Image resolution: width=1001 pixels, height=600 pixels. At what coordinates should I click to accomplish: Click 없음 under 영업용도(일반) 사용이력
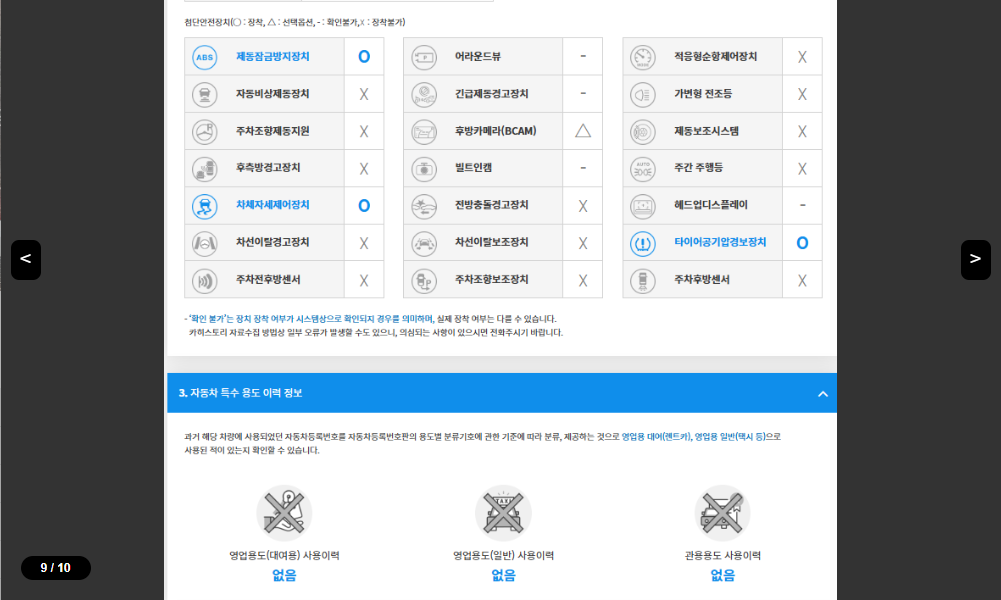503,575
